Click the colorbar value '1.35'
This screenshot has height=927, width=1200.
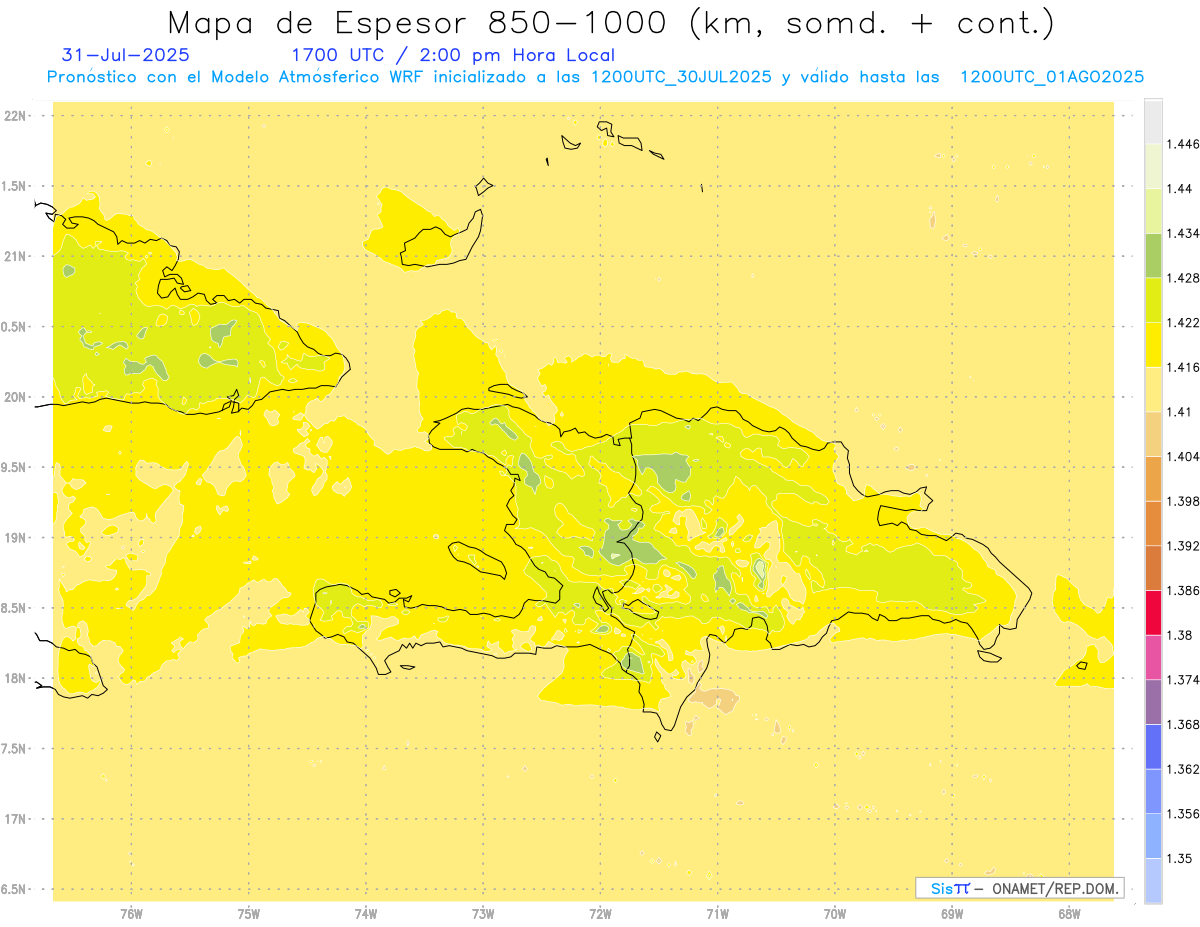tap(1181, 858)
